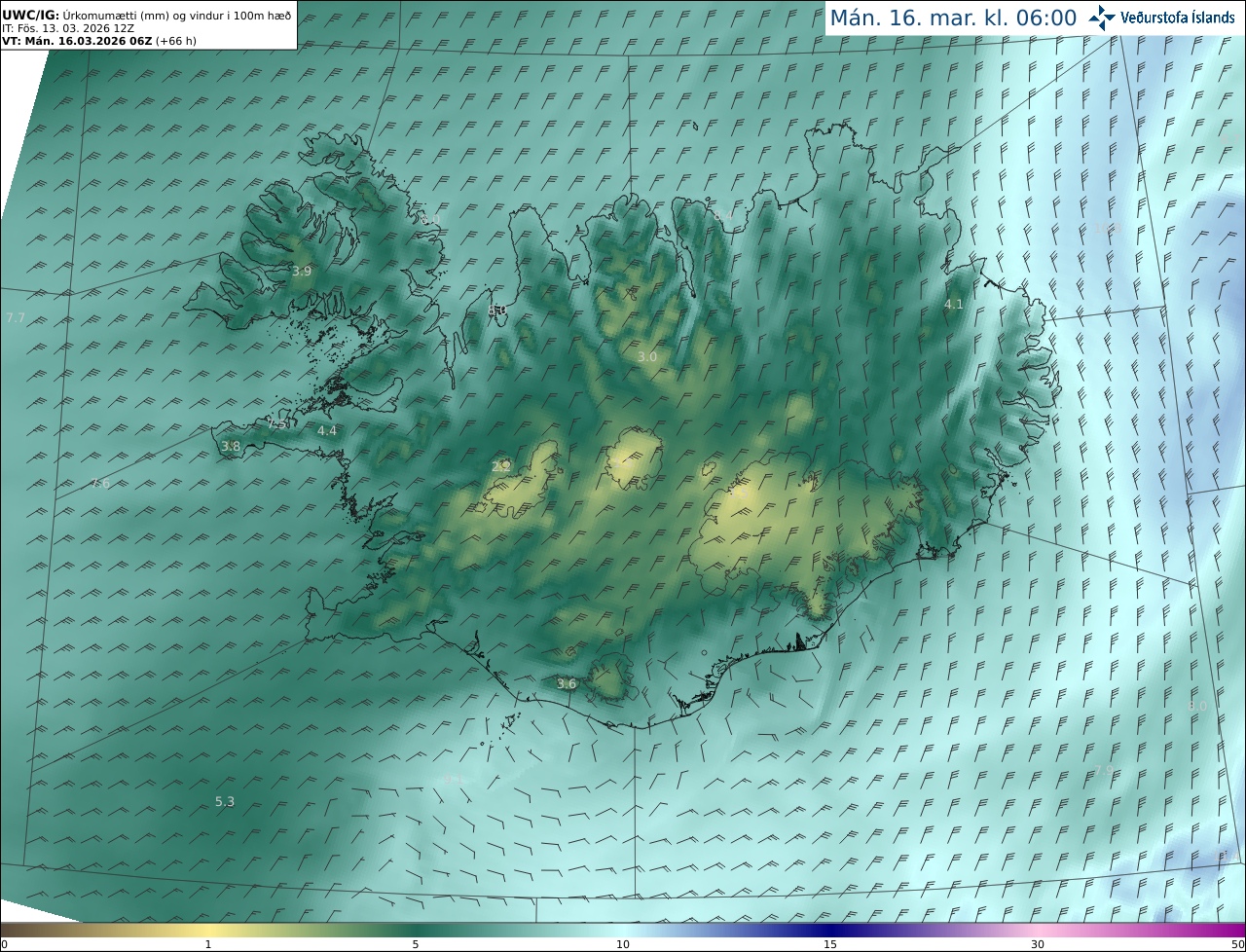Click the 3.9 value over the Westfjords
This screenshot has width=1246, height=952.
(x=302, y=271)
